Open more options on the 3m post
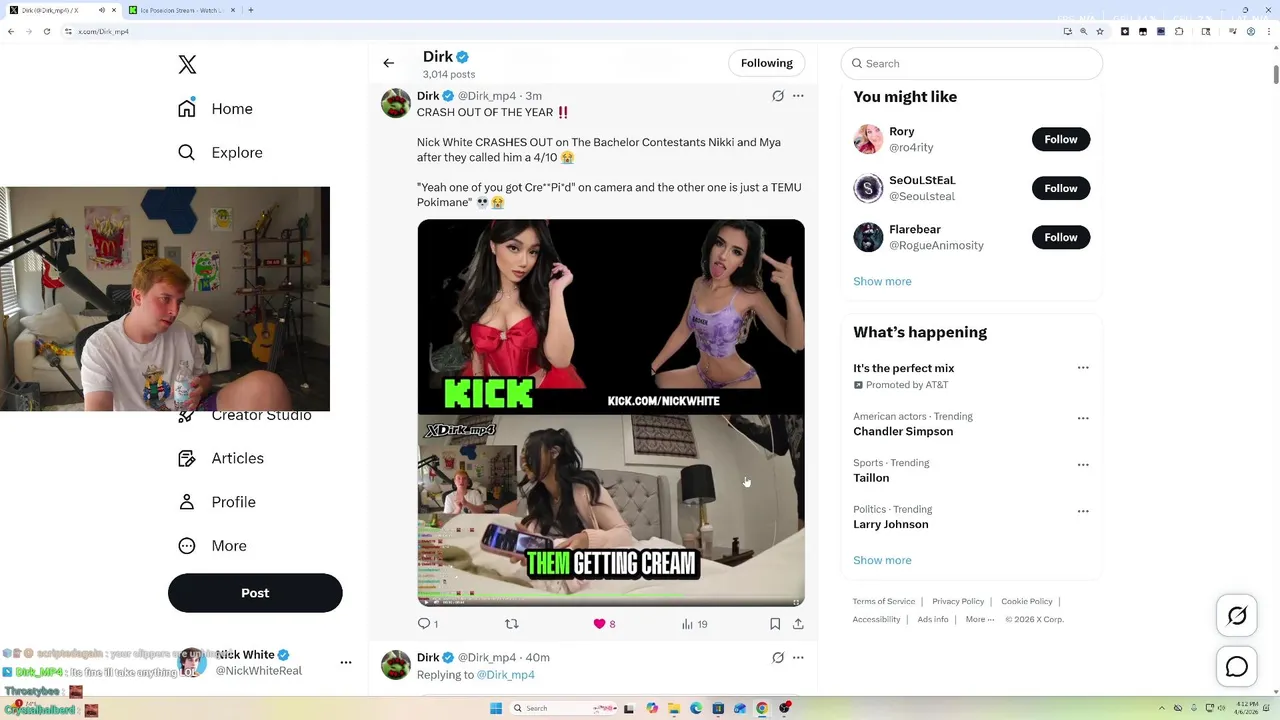 pos(798,96)
